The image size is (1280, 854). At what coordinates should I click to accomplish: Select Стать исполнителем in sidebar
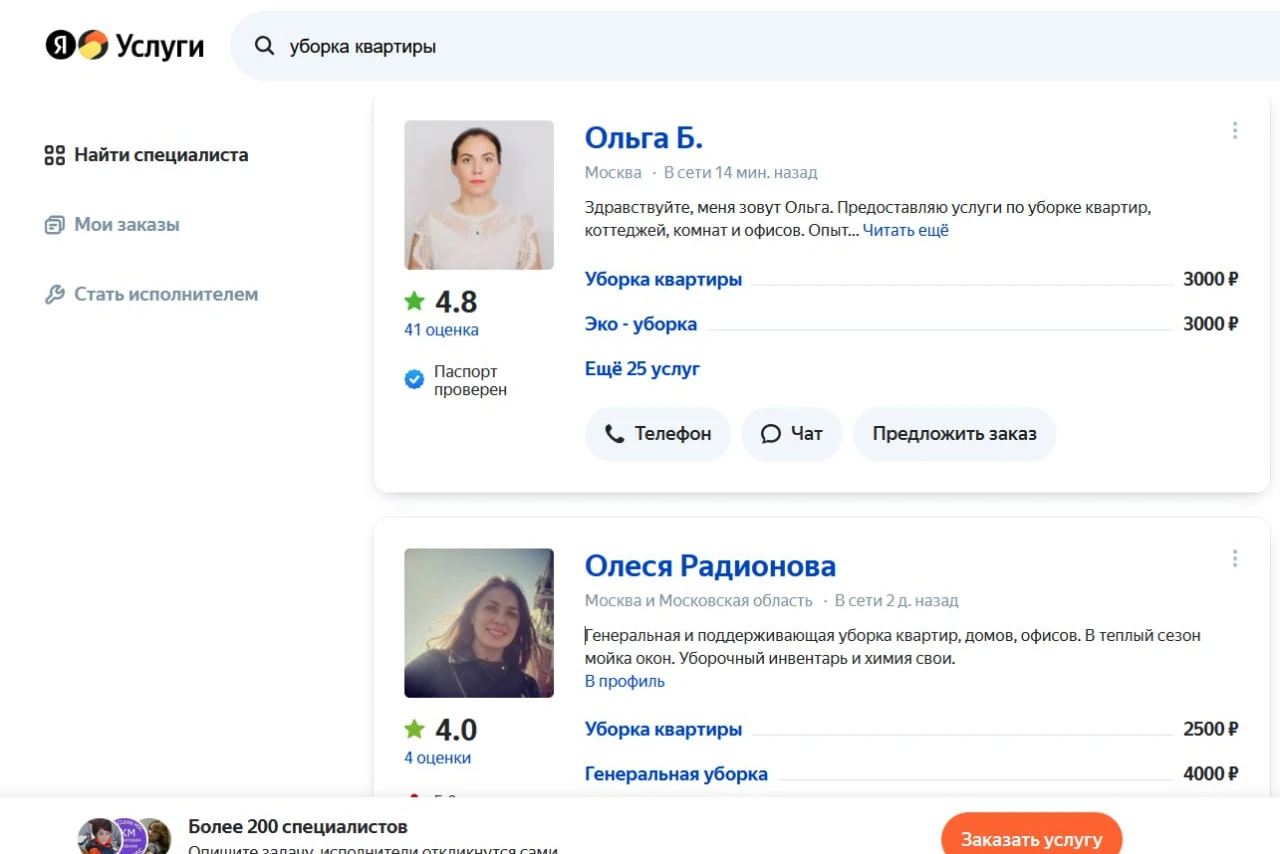[x=151, y=295]
